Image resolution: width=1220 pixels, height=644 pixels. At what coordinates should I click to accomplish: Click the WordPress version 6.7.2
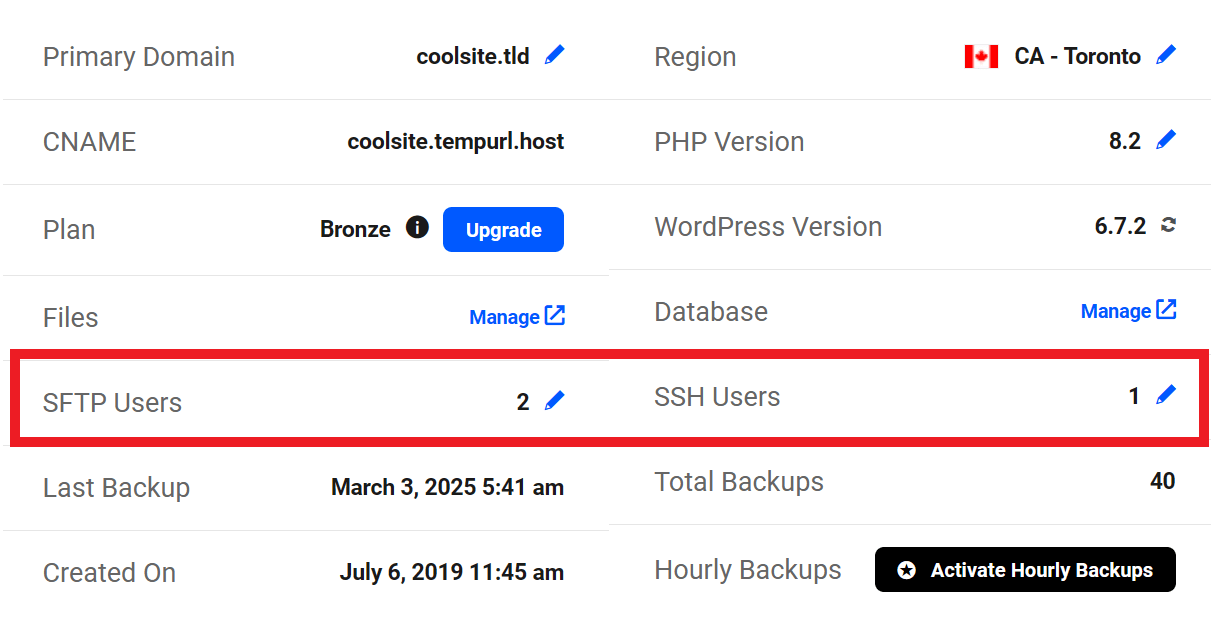1120,226
